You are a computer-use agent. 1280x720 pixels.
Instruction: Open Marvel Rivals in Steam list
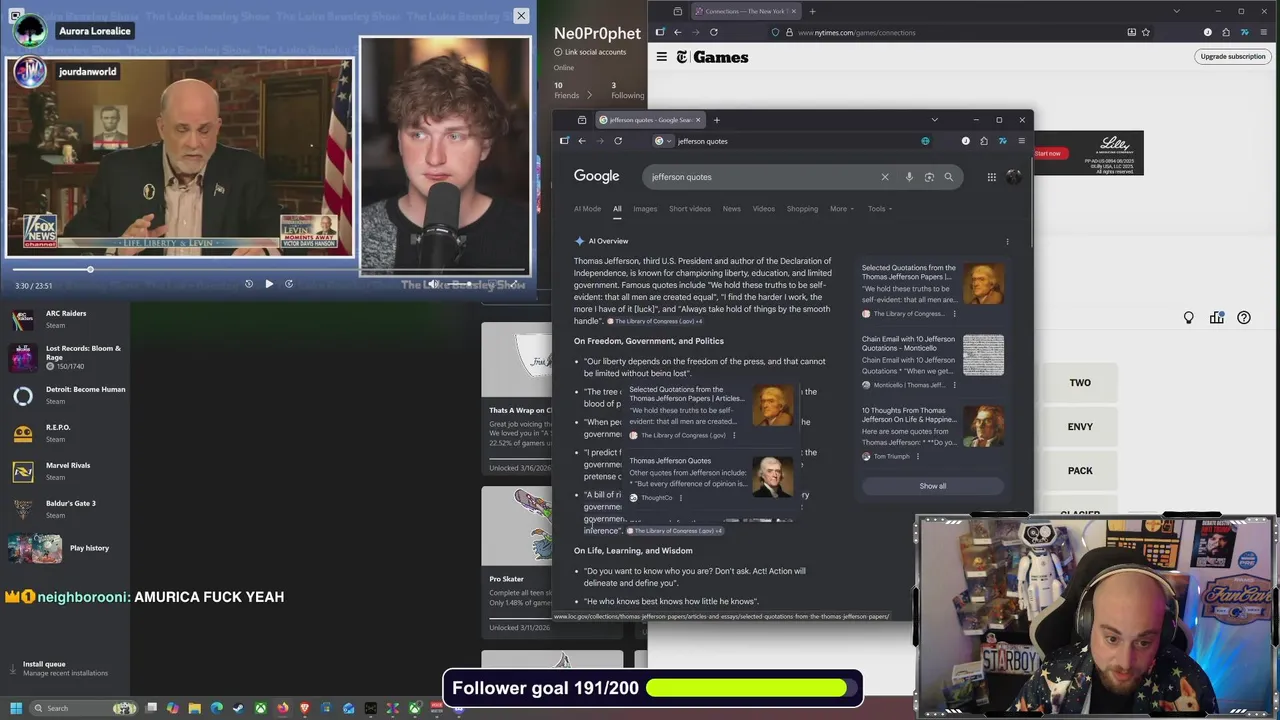click(68, 471)
